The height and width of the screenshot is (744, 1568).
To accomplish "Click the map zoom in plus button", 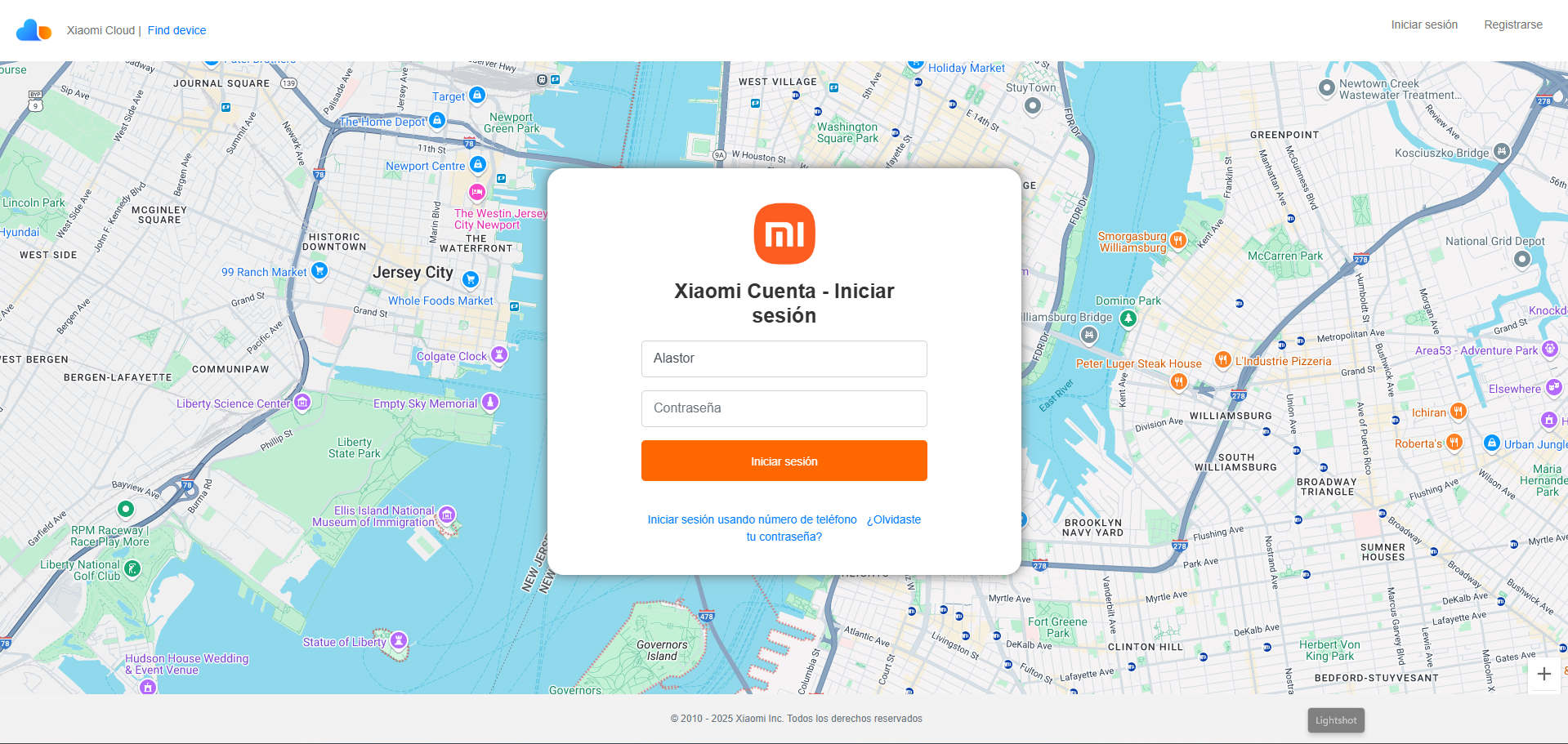I will (x=1543, y=674).
